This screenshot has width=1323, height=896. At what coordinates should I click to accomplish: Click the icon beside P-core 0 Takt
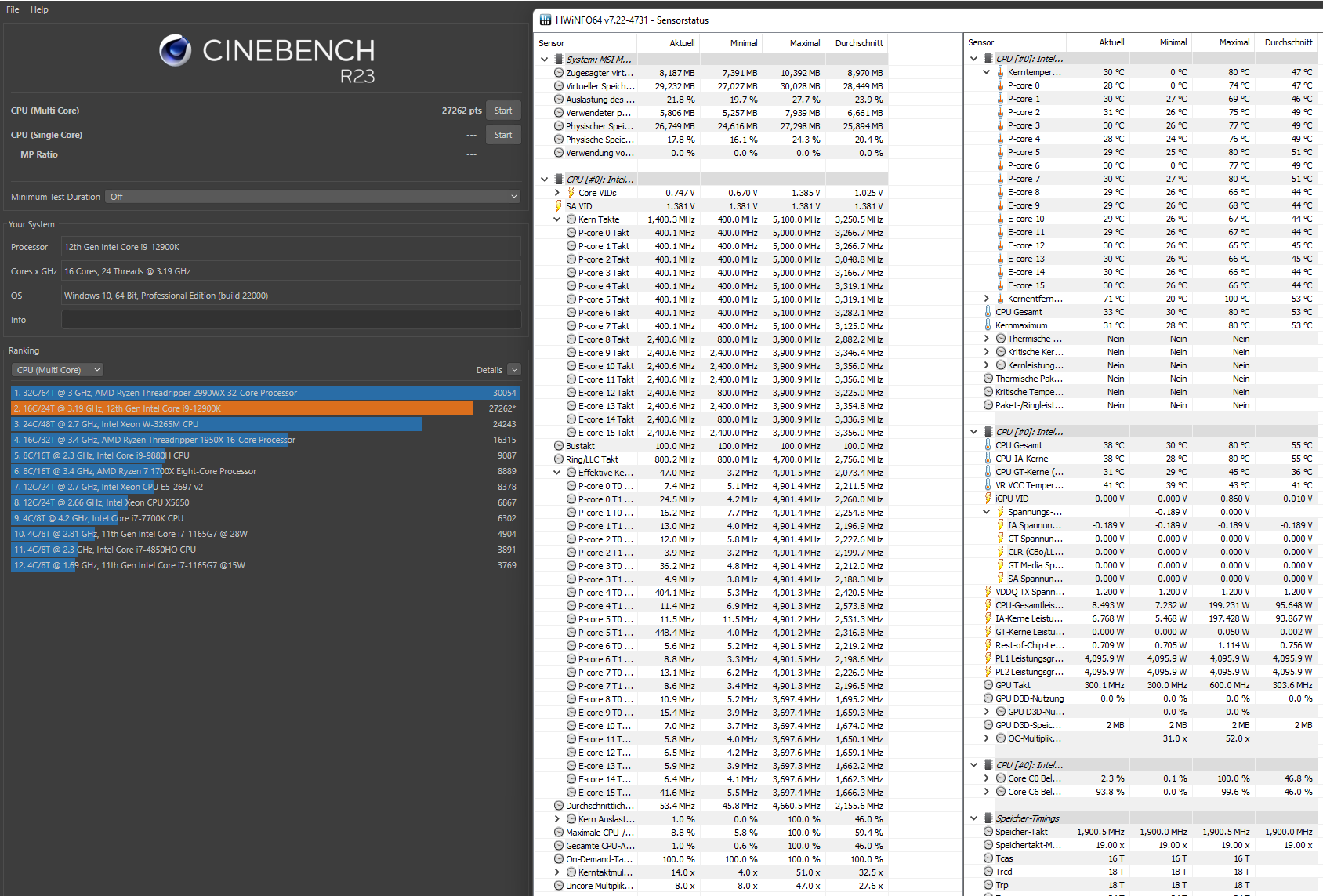[x=571, y=233]
